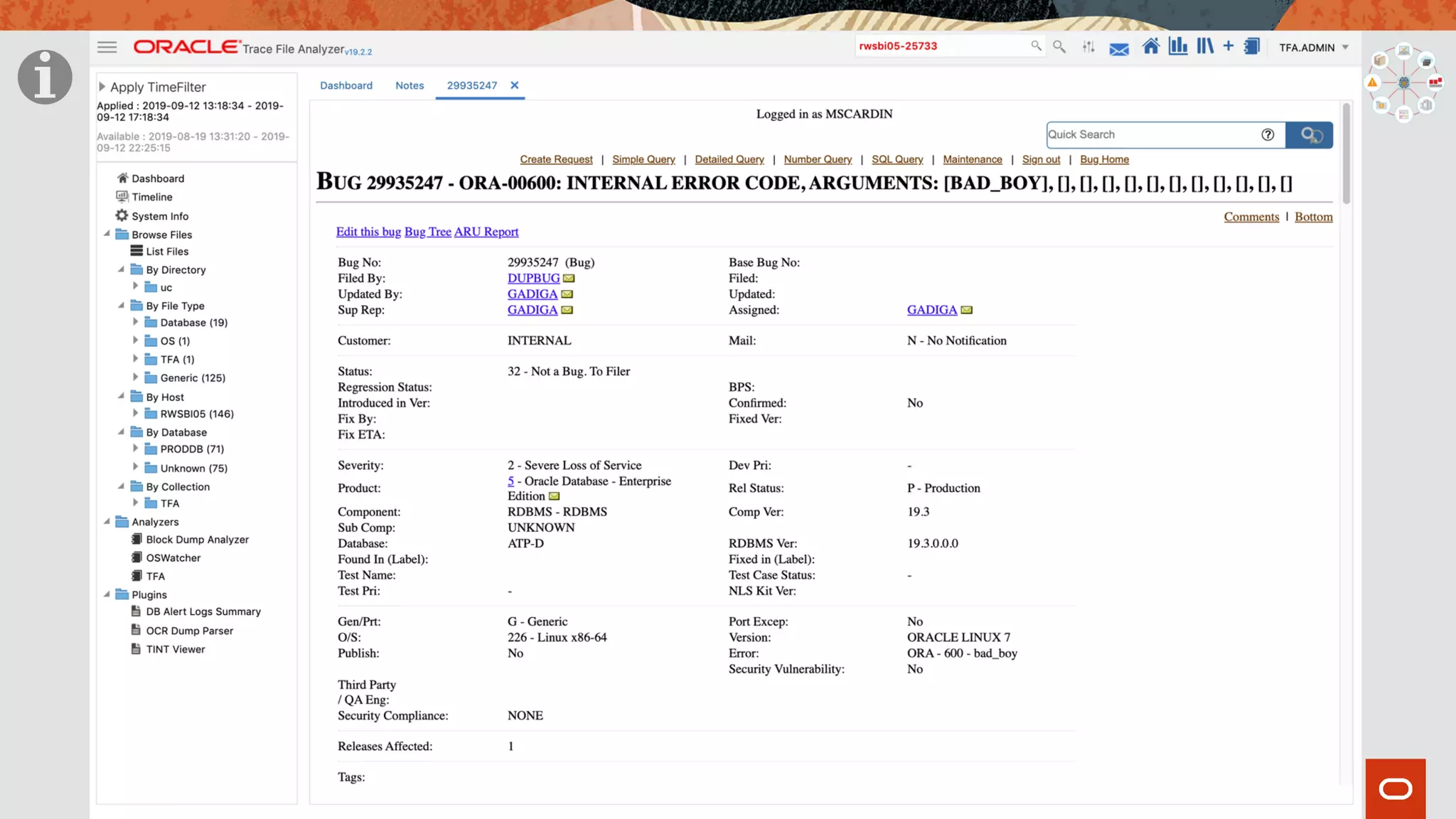This screenshot has height=819, width=1456.
Task: Expand the RWSBI05 (146) host folder
Action: click(x=136, y=413)
